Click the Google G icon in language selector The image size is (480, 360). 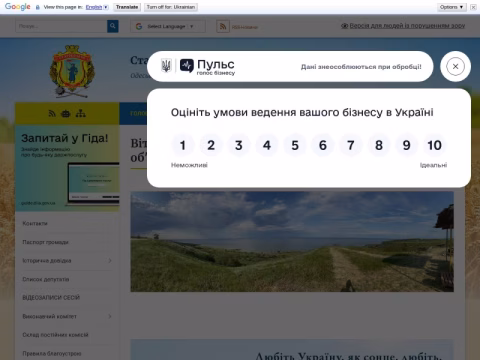click(x=139, y=26)
